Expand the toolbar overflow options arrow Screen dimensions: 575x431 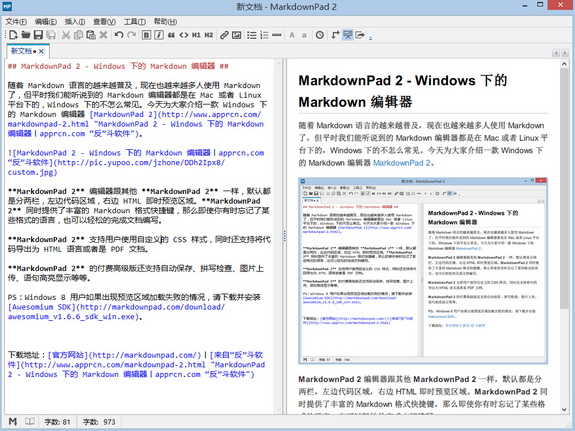click(370, 37)
